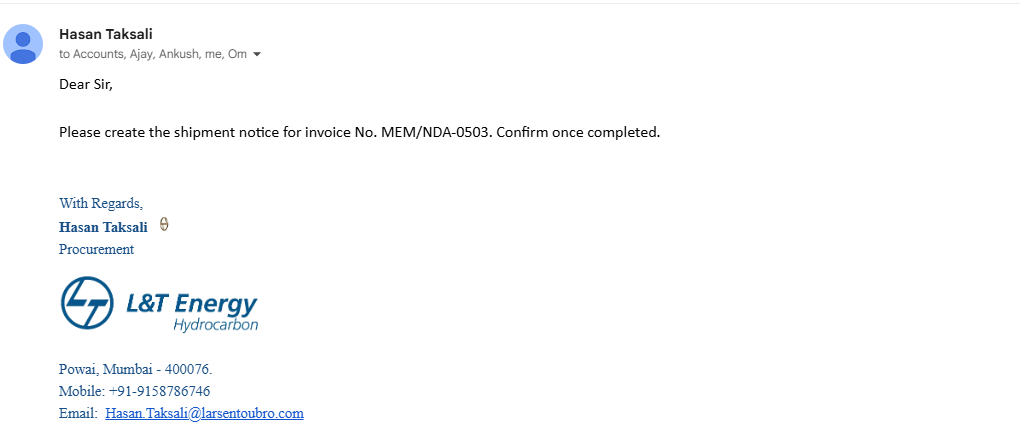
Task: Expand recipient details arrow beside Om
Action: pos(256,55)
